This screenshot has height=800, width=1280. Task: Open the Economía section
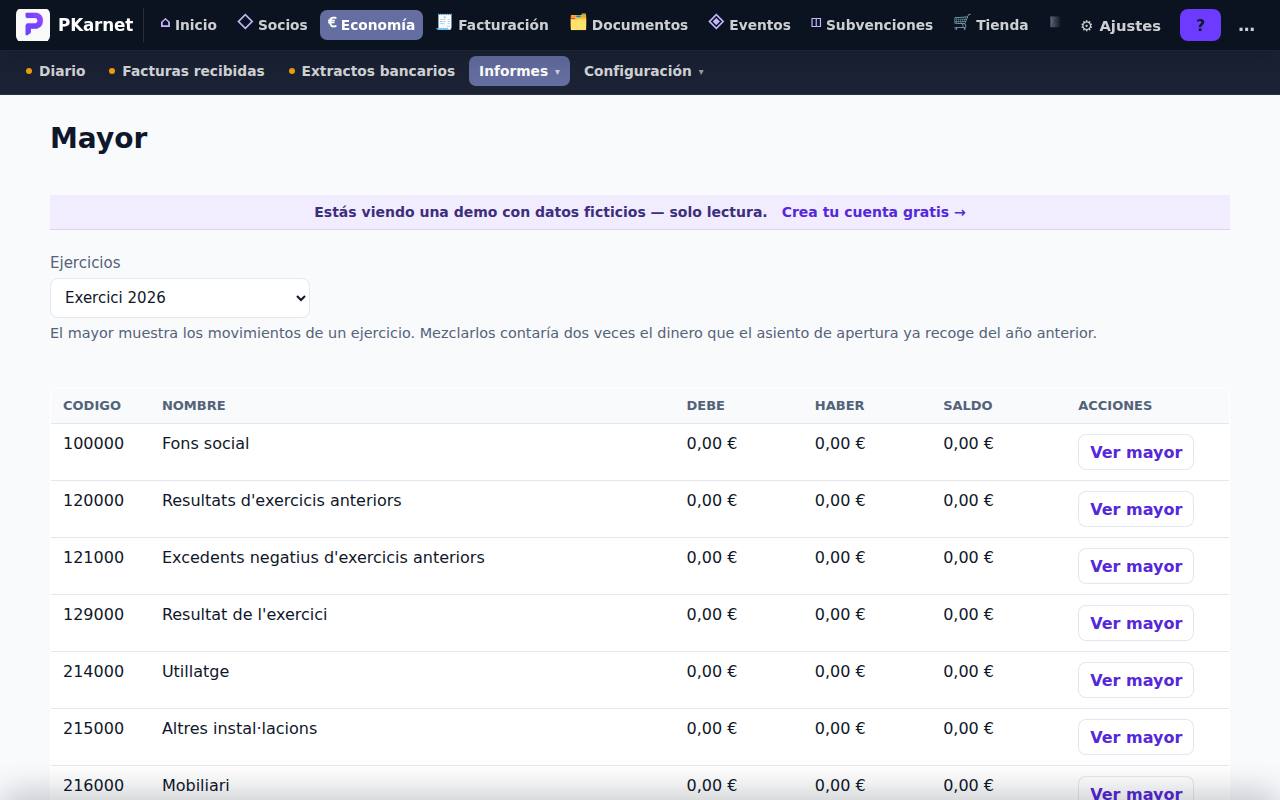(x=371, y=25)
